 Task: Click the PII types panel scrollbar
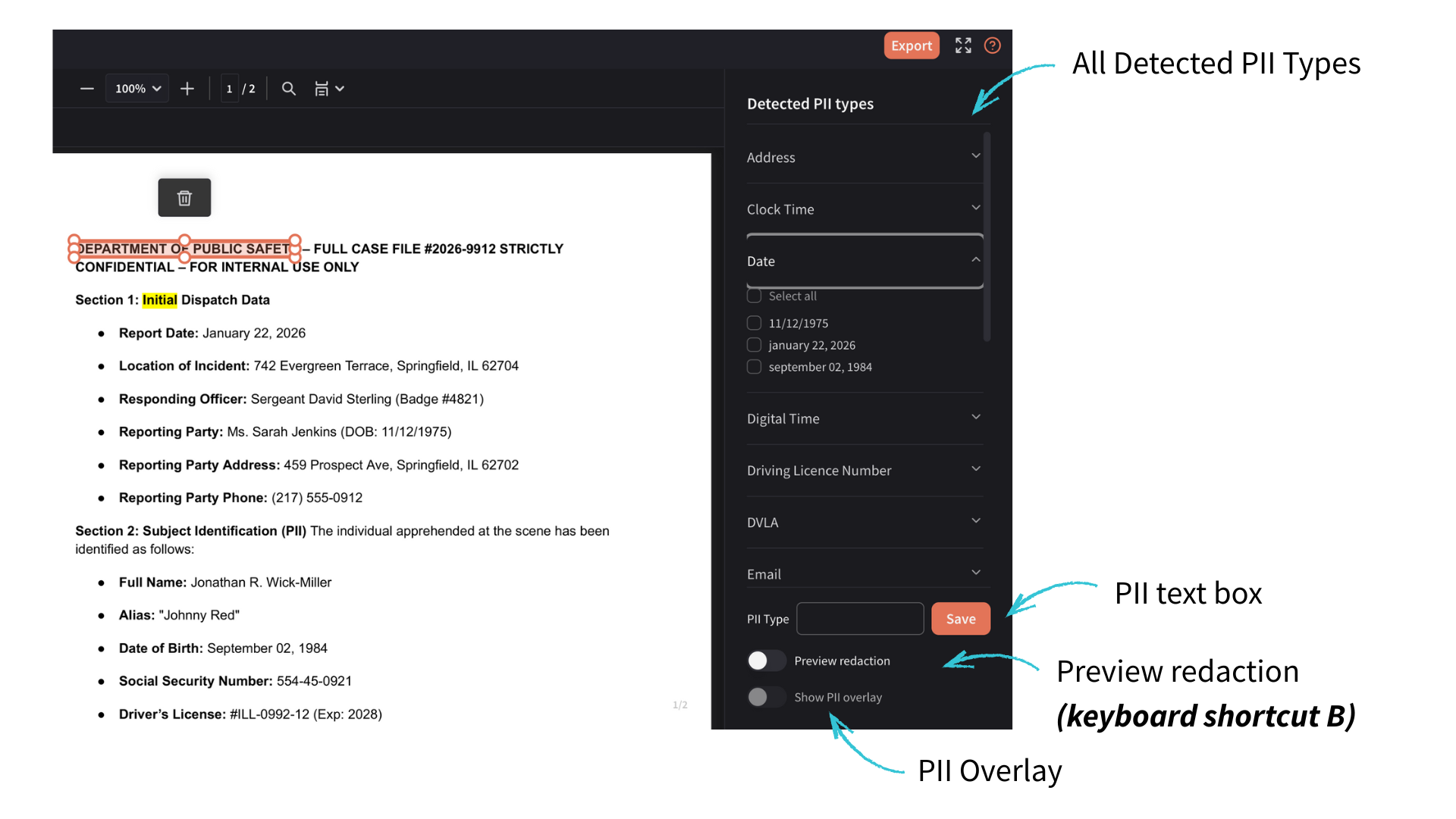coord(987,237)
